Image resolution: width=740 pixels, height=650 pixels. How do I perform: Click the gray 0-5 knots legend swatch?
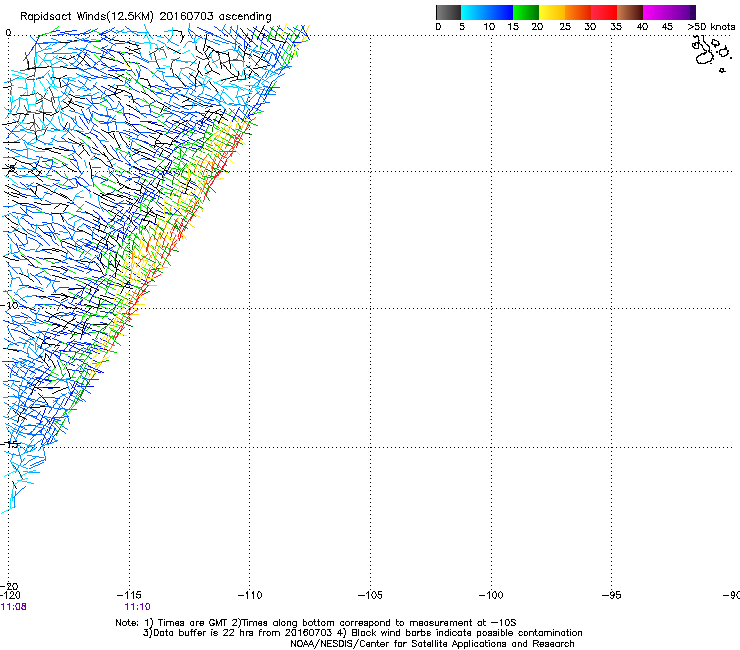(x=448, y=12)
